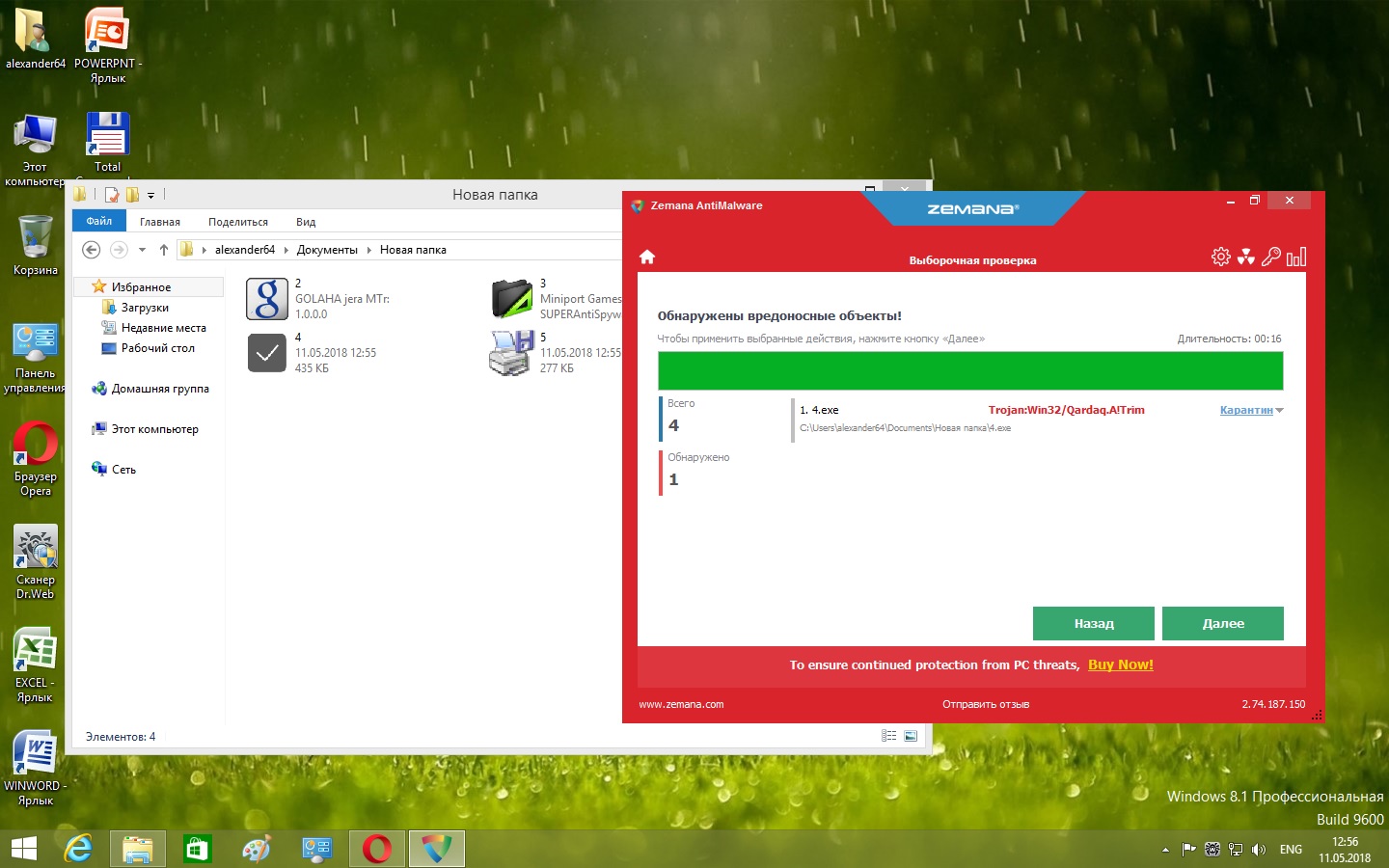Image resolution: width=1389 pixels, height=868 pixels.
Task: Select Этот компьютер desktop icon
Action: (36, 149)
